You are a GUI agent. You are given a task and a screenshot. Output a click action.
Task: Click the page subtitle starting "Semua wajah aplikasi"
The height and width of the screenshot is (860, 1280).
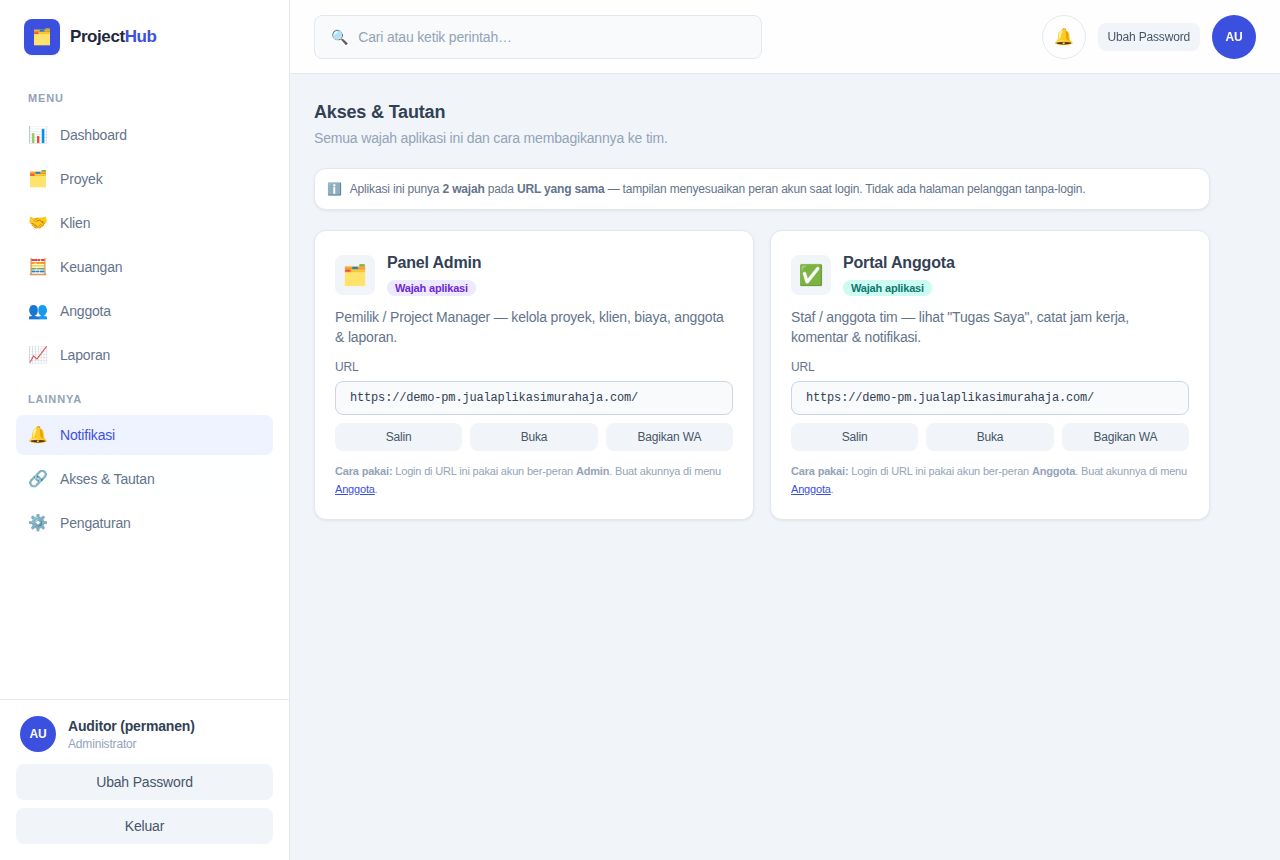[x=491, y=138]
